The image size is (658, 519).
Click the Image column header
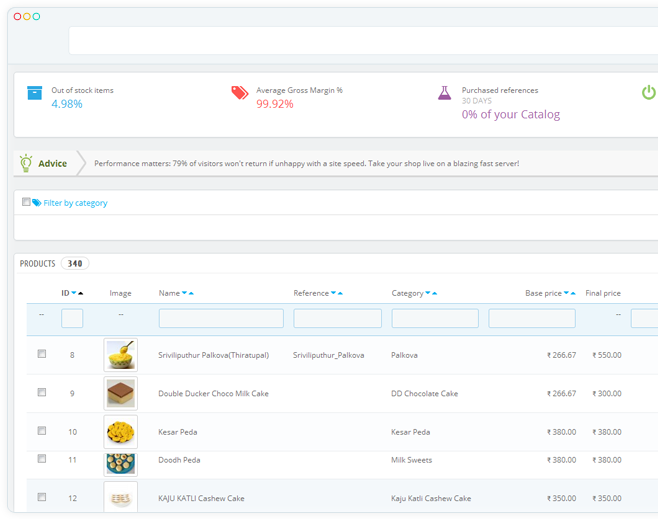120,293
